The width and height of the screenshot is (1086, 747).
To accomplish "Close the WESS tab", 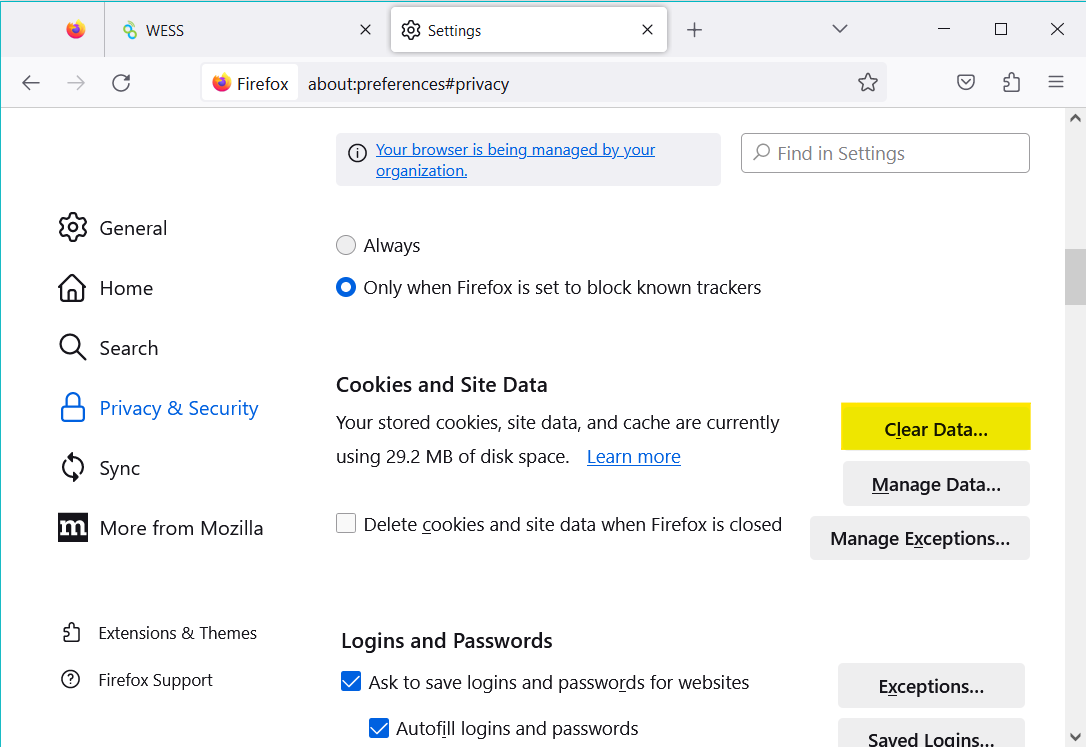I will 365,30.
